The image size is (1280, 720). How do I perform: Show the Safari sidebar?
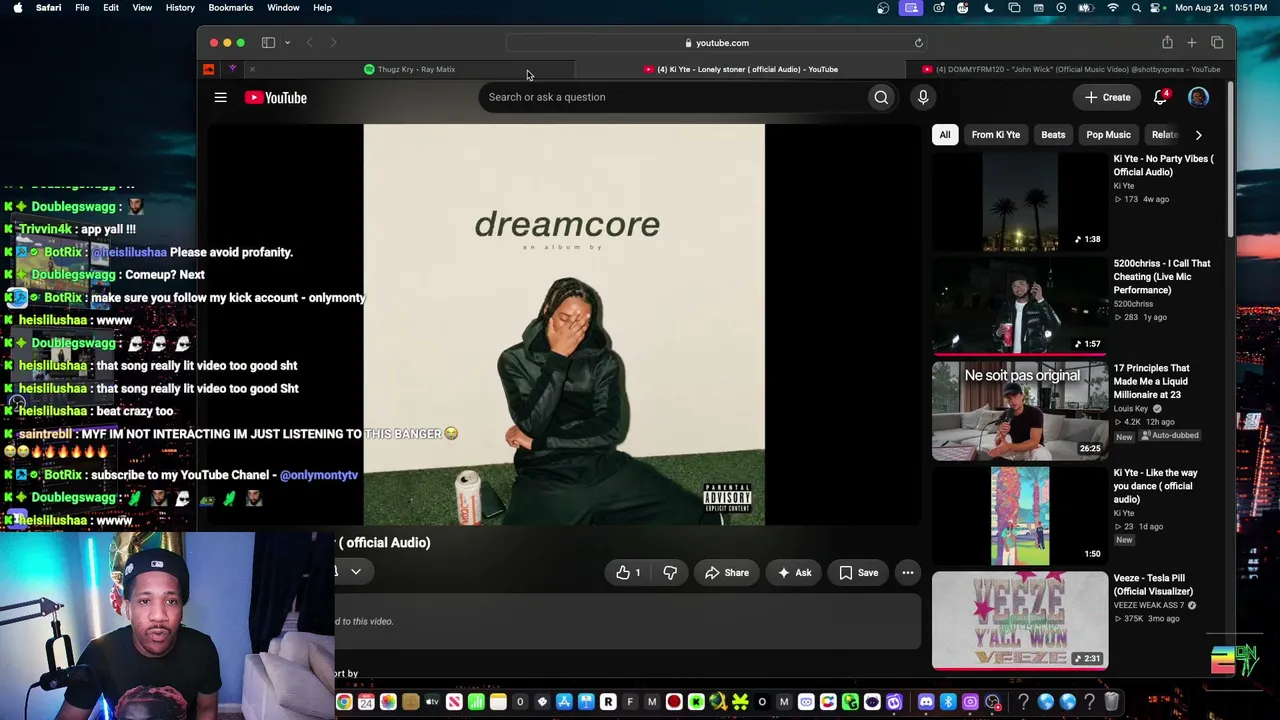(268, 43)
